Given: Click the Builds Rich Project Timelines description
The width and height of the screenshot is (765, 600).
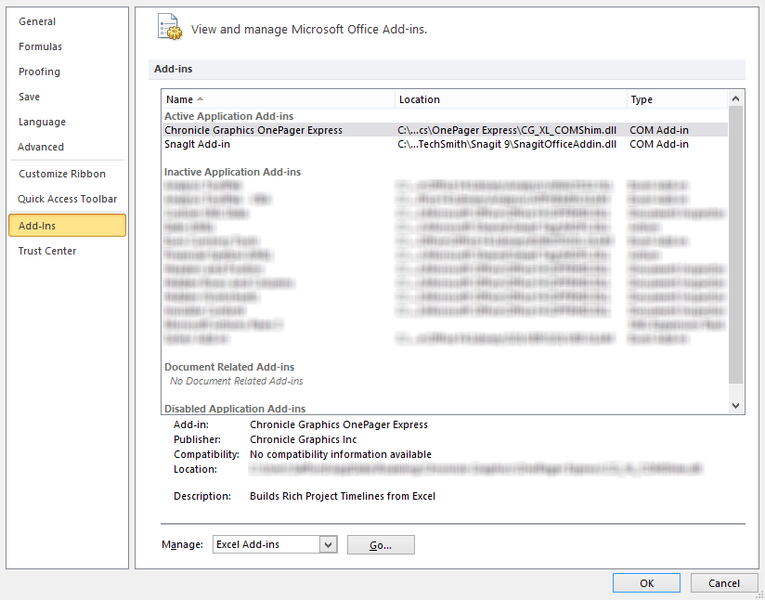Looking at the screenshot, I should coord(342,496).
